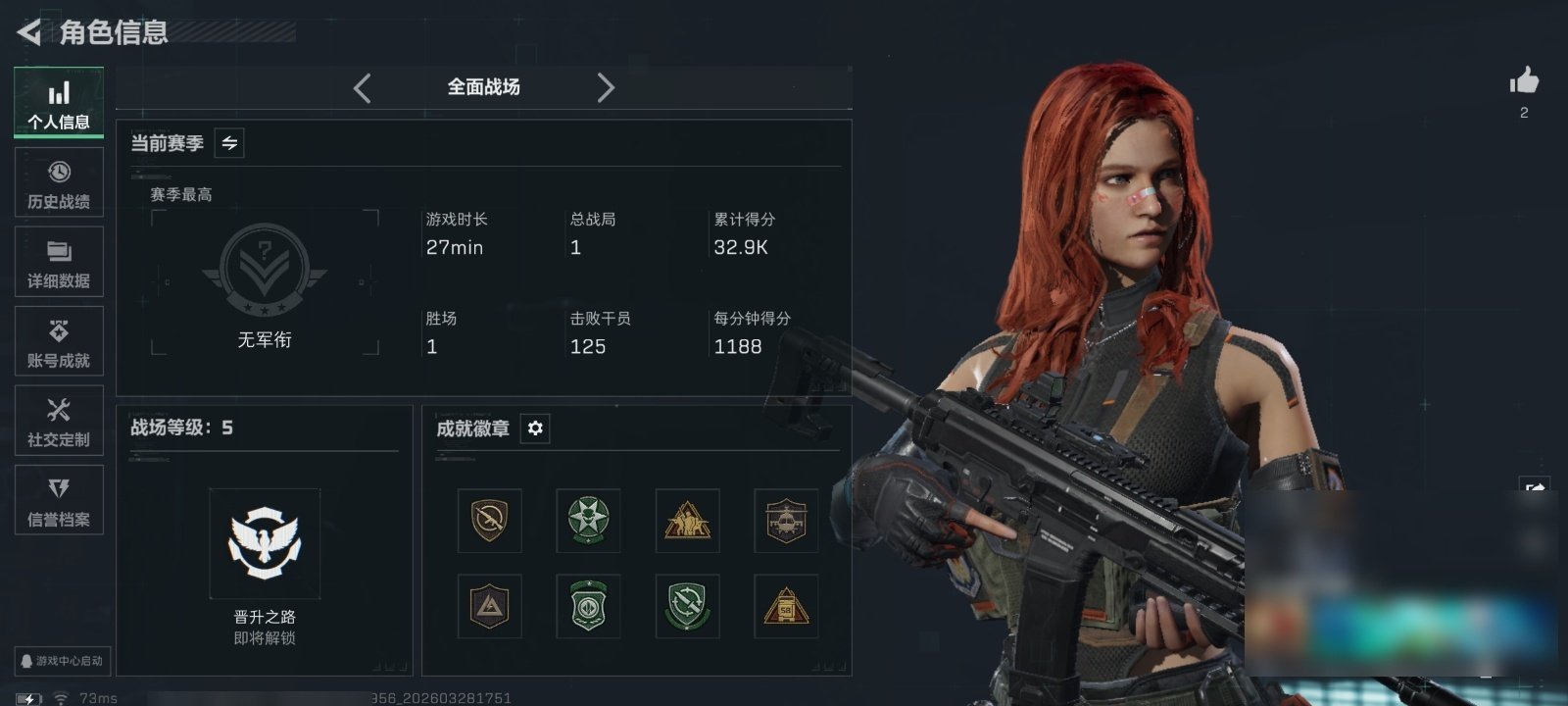Viewport: 1568px width, 706px height.
Task: Open the 晋升之路 eagle emblem
Action: 265,543
